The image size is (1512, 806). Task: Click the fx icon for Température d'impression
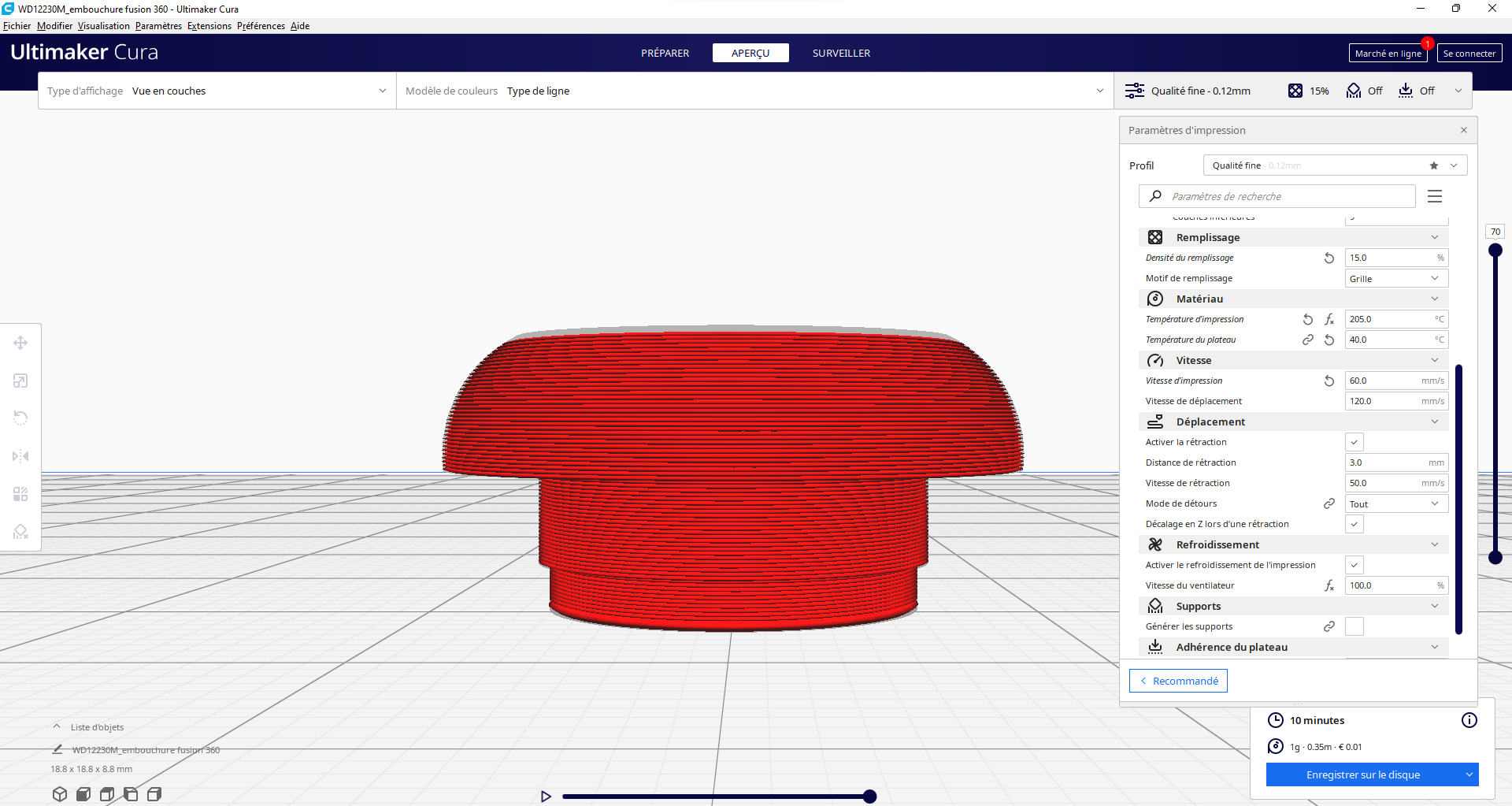pyautogui.click(x=1329, y=319)
